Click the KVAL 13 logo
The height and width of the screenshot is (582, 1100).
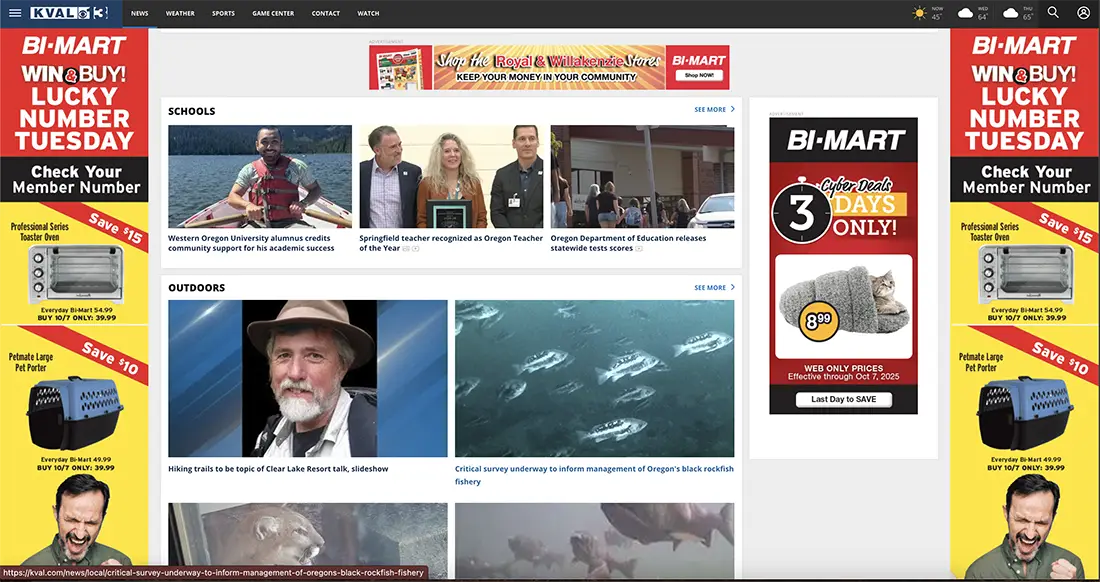(69, 13)
